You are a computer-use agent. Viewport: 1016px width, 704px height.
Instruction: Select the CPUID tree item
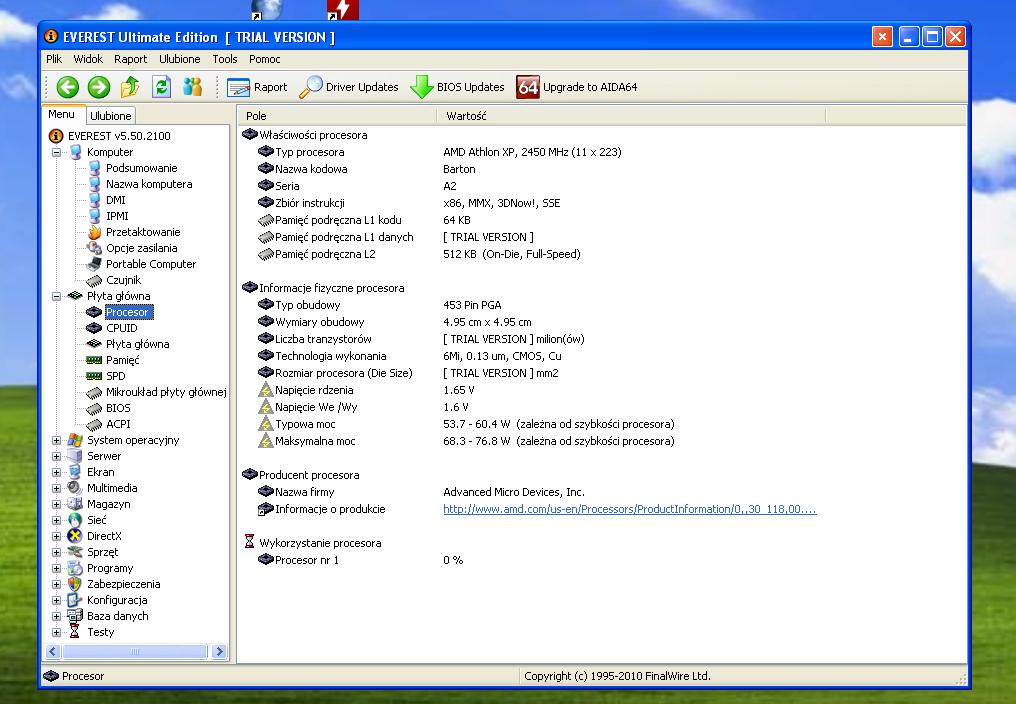(122, 328)
